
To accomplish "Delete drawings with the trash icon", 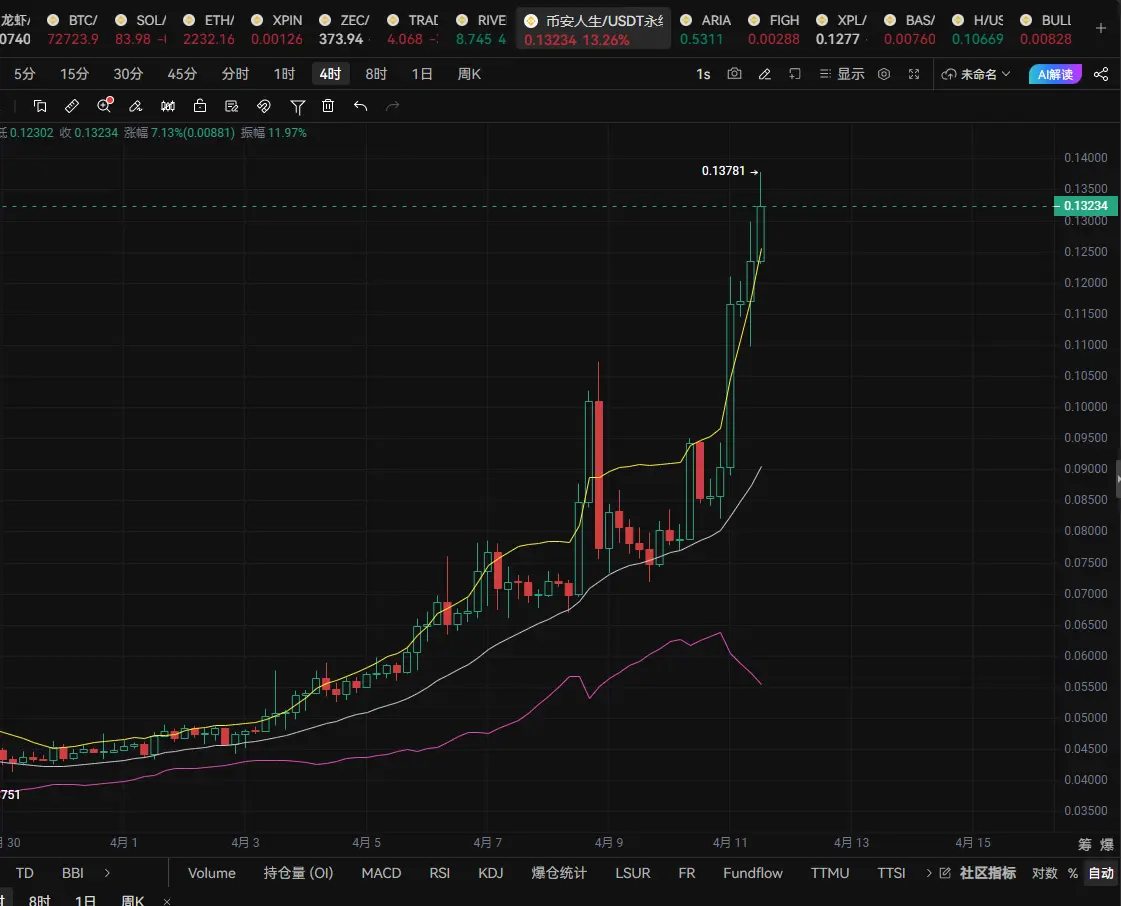I will tap(328, 106).
